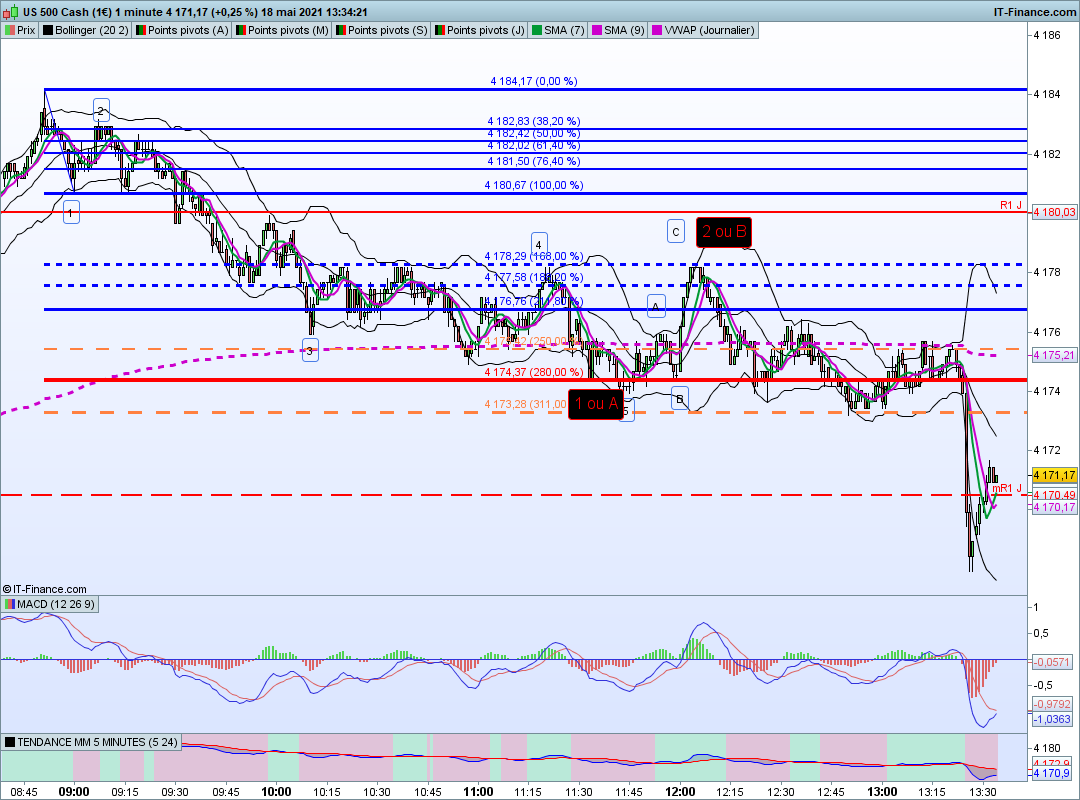The height and width of the screenshot is (800, 1080).
Task: Click the Fibonacci label 4 178,29 (168,00 %)
Action: (x=534, y=256)
